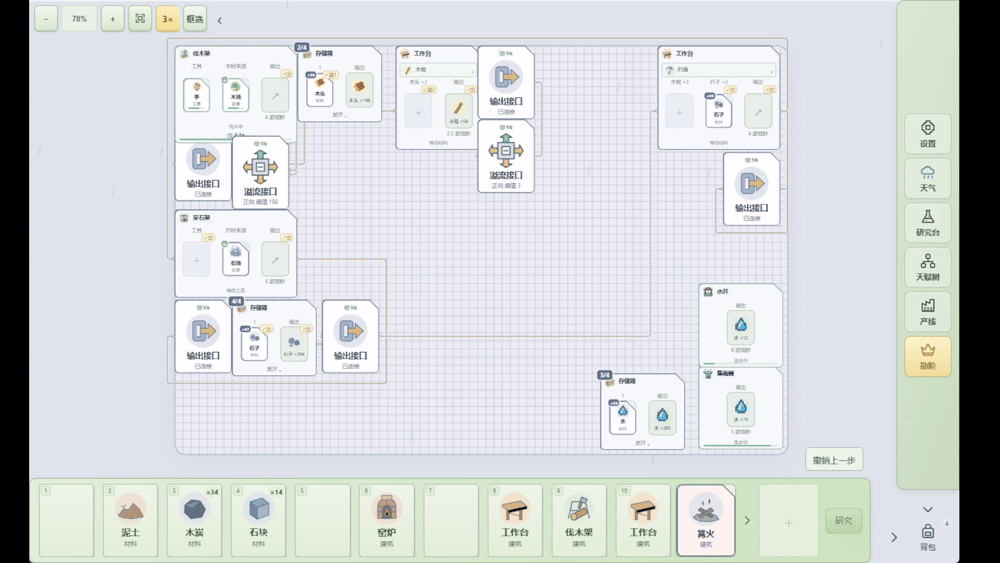Collapse right sidebar with down chevron

(927, 509)
